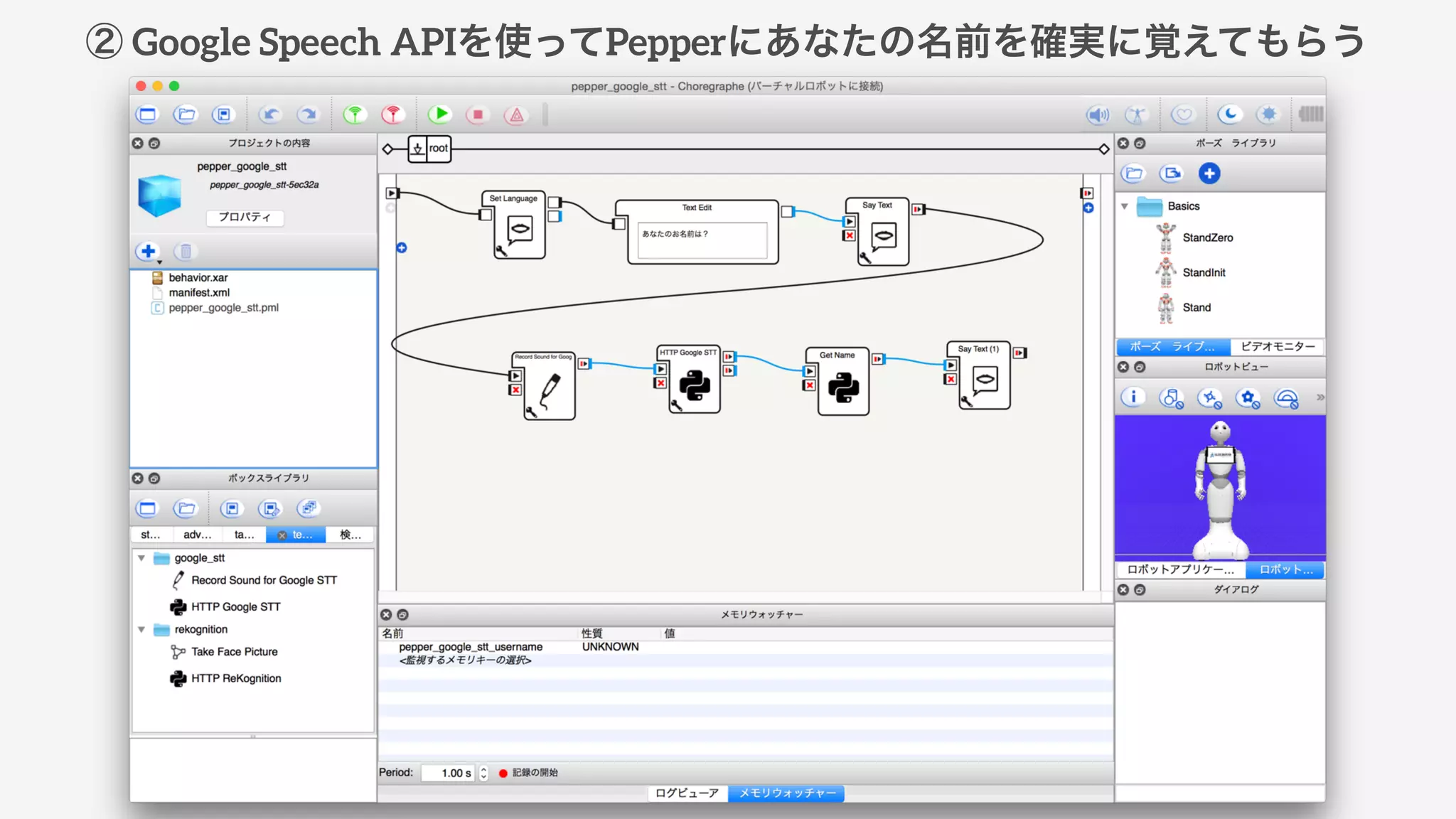
Task: Adjust the Period stepper arrows
Action: tap(483, 773)
